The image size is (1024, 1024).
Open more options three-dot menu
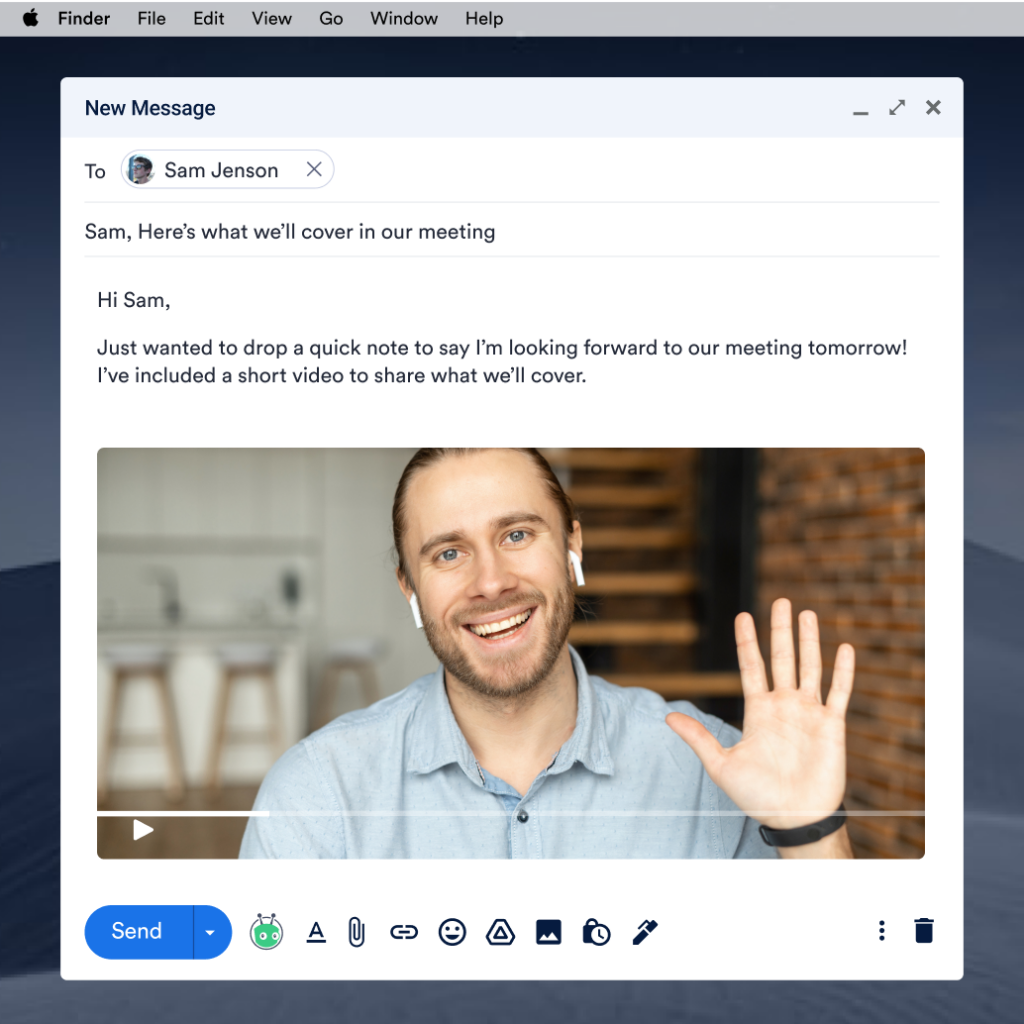[x=882, y=931]
